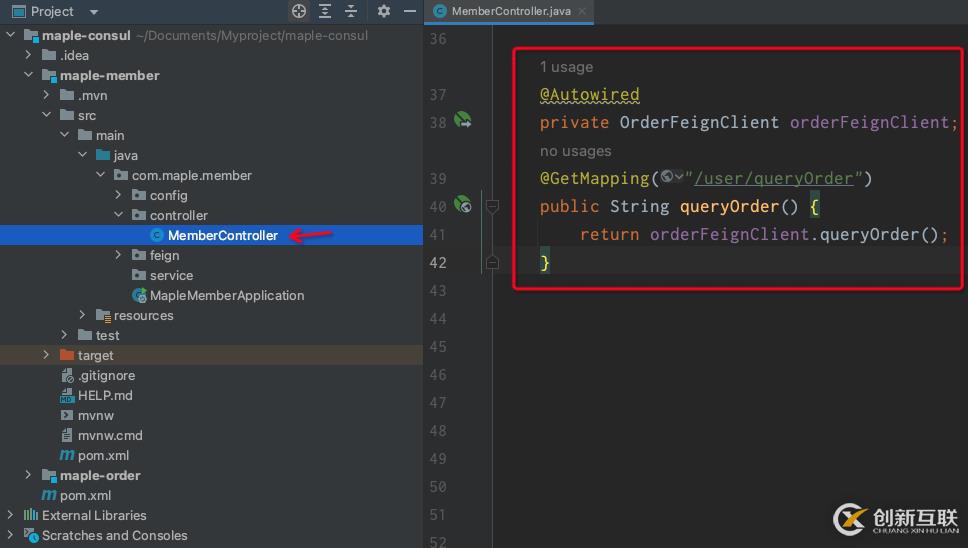Image resolution: width=968 pixels, height=548 pixels.
Task: Switch to MemberController.java editor tab
Action: coord(510,11)
